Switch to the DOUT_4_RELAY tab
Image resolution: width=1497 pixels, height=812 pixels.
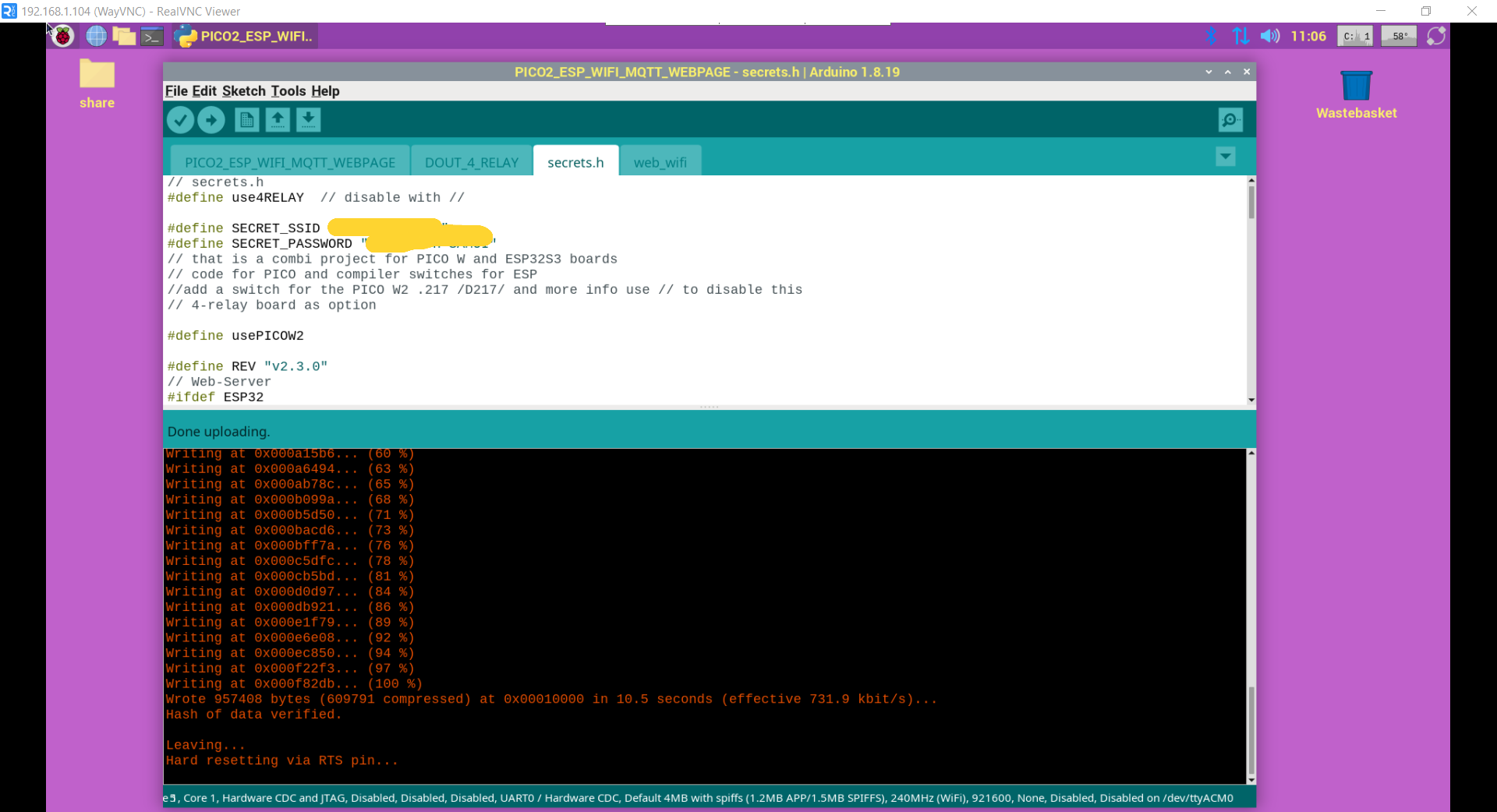(472, 162)
